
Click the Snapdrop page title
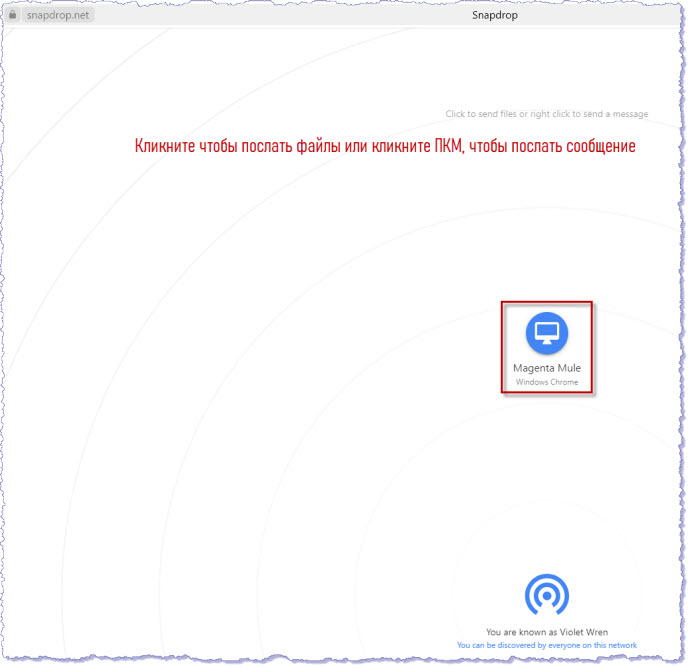tap(495, 15)
